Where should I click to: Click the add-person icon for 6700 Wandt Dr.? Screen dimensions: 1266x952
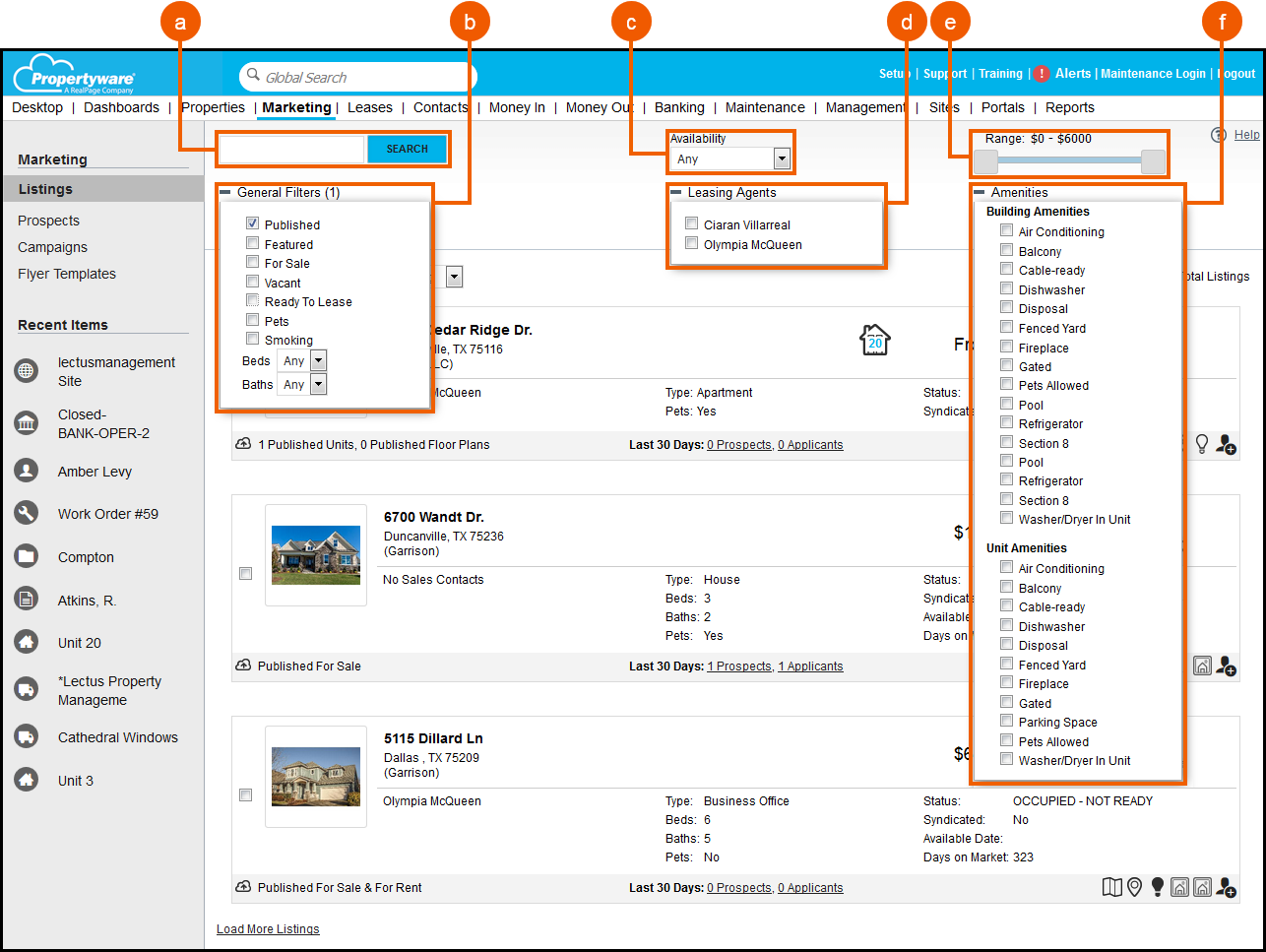click(x=1226, y=666)
